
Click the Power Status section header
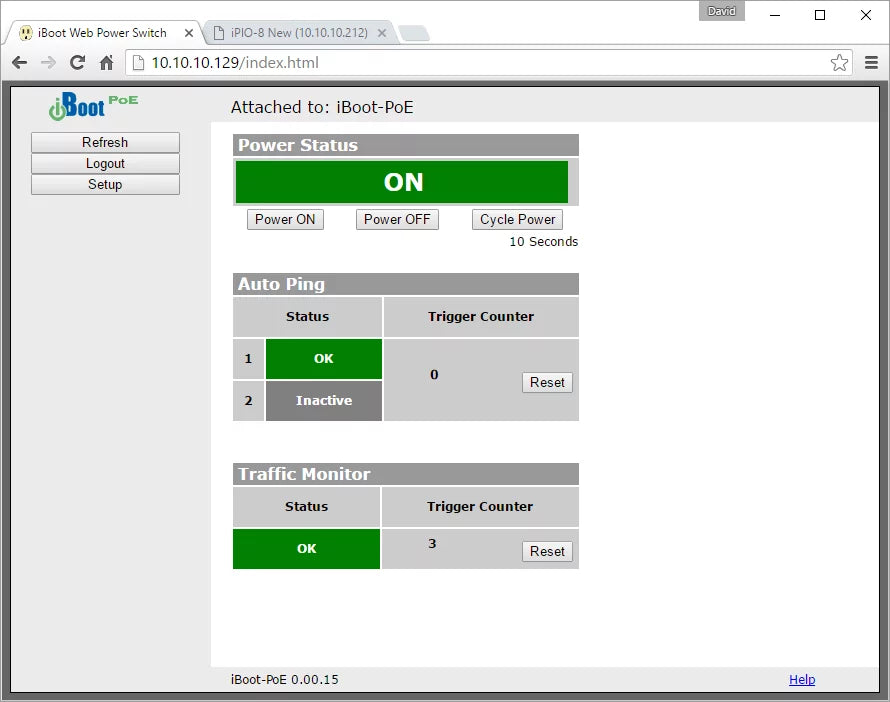coord(406,145)
